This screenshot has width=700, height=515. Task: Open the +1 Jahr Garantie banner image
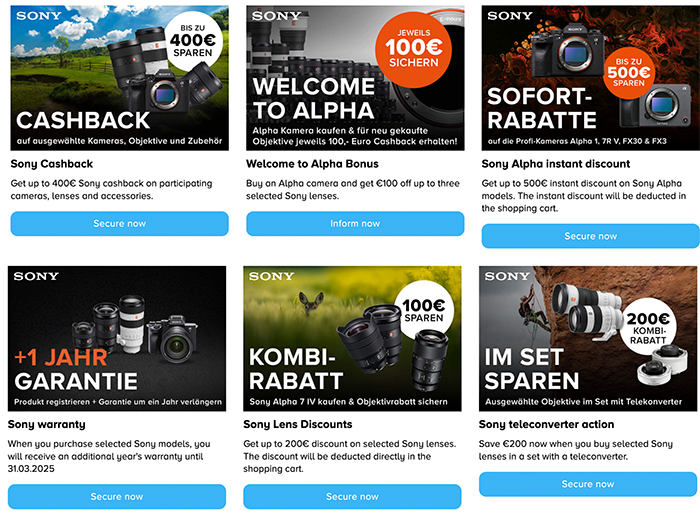pos(117,338)
